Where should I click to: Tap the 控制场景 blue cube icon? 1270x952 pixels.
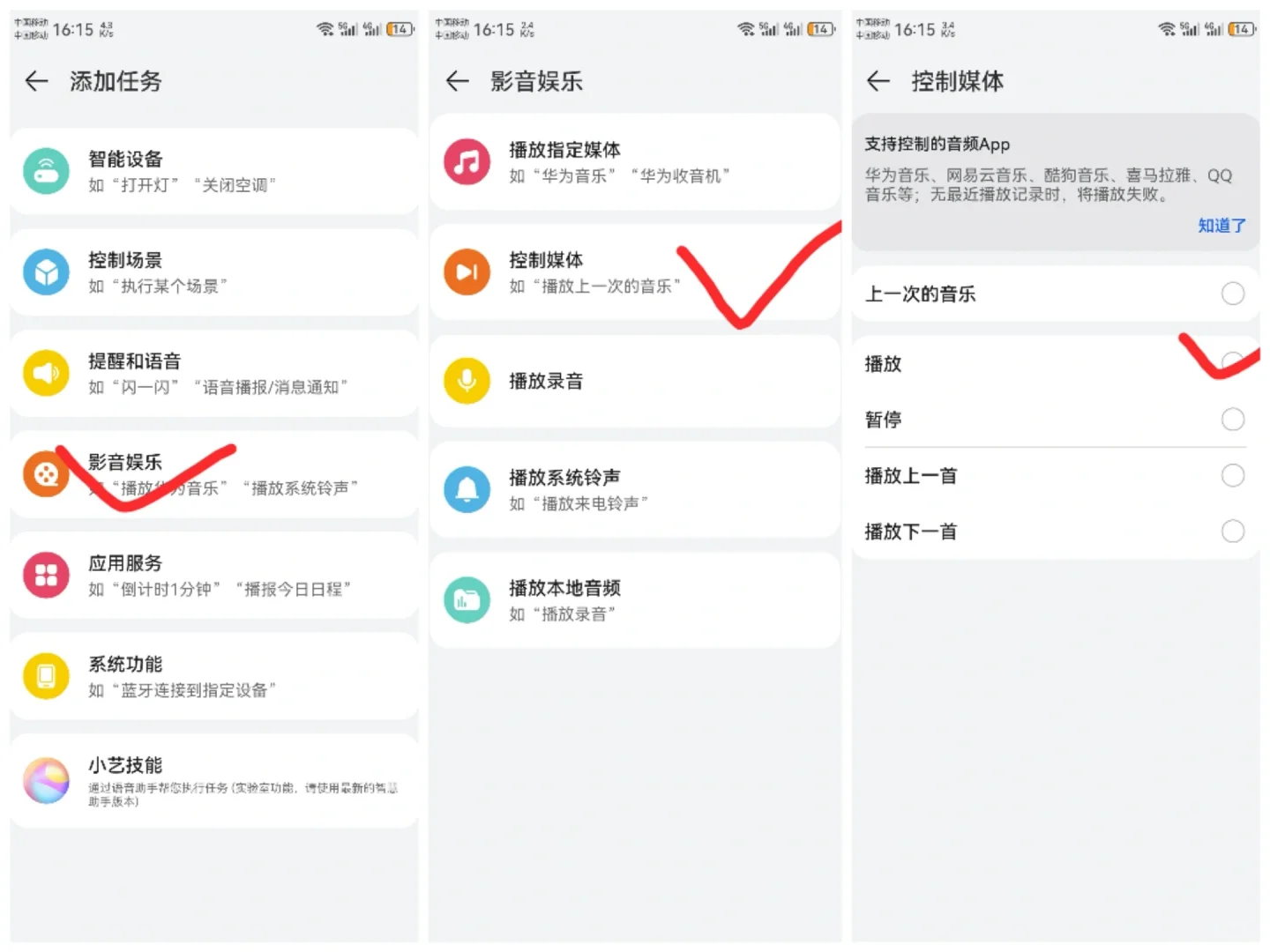(46, 272)
